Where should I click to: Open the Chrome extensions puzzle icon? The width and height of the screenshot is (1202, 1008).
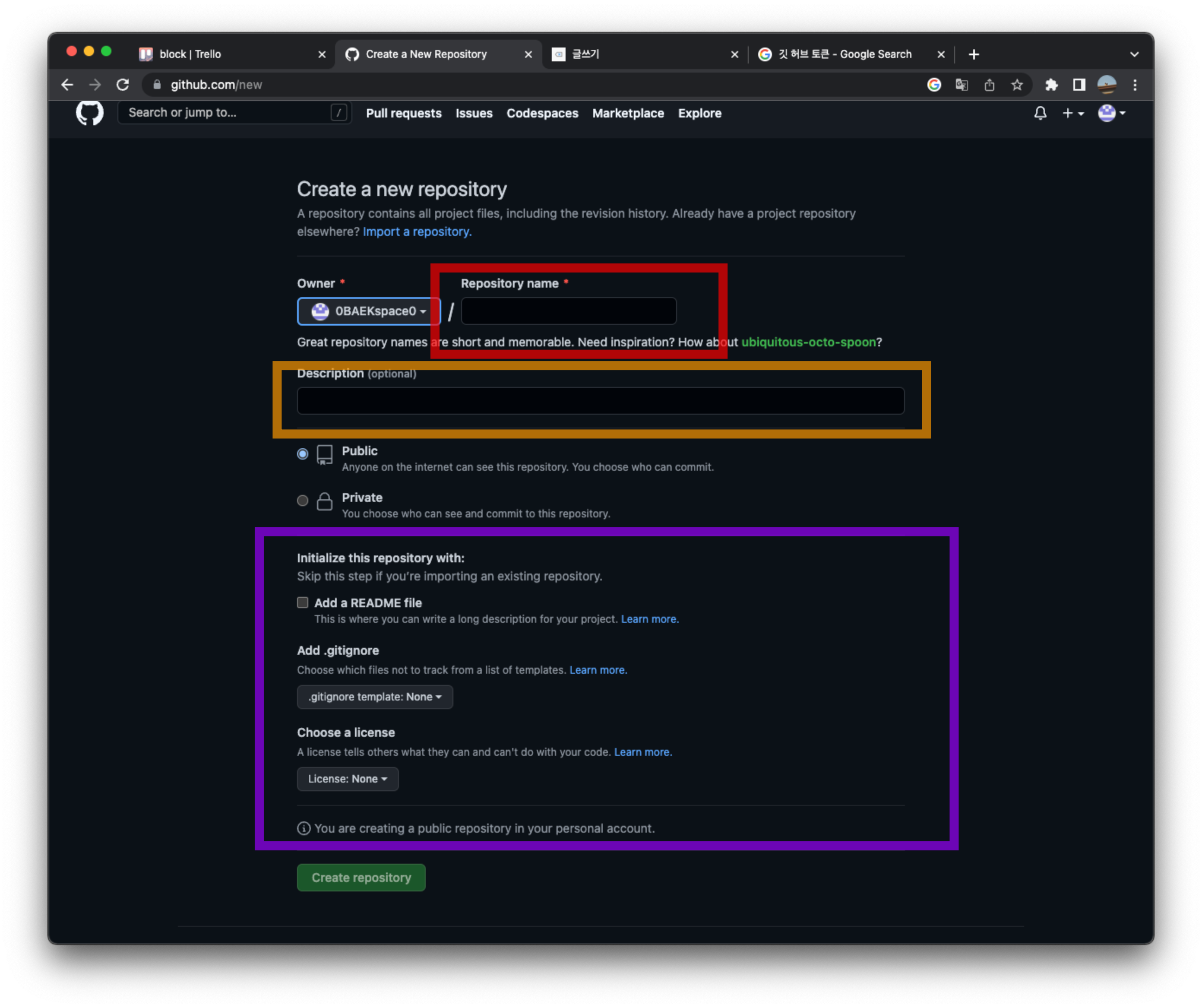1051,85
